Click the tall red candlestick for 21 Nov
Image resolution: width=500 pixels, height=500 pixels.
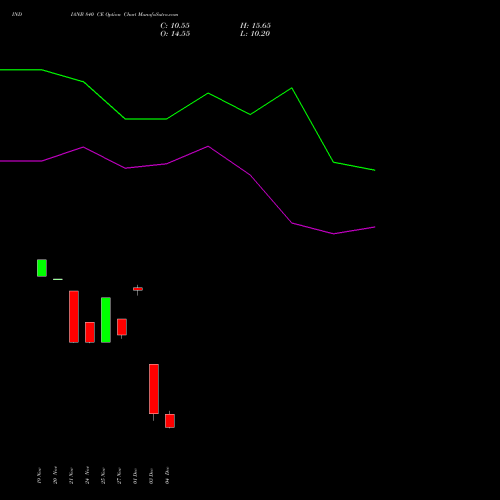tap(74, 317)
